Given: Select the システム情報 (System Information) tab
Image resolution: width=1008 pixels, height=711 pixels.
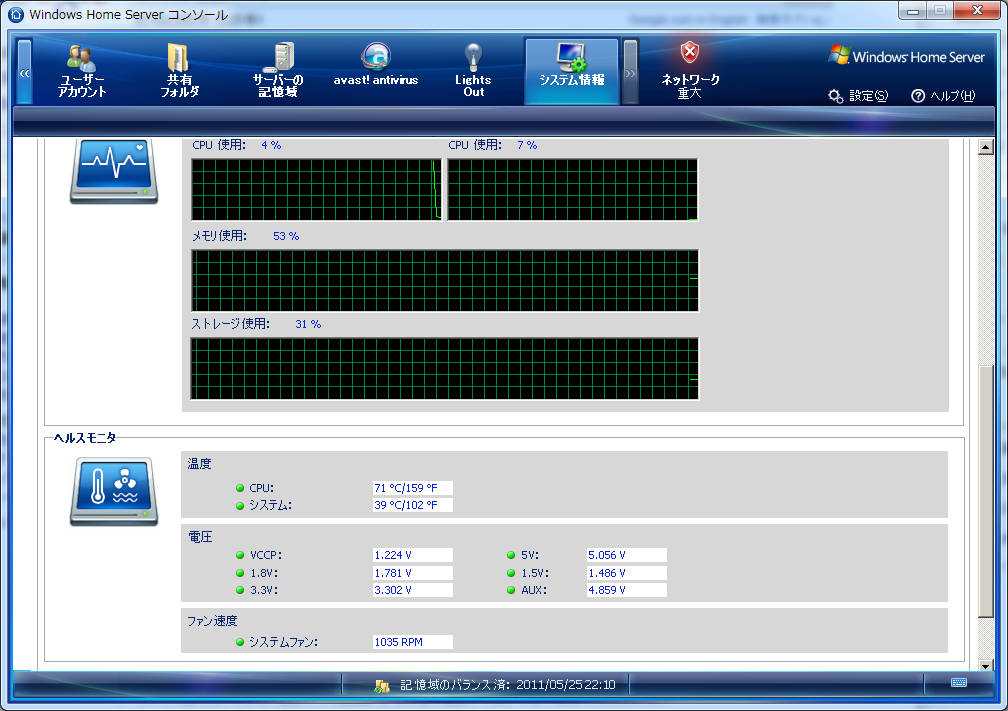Looking at the screenshot, I should pos(571,71).
